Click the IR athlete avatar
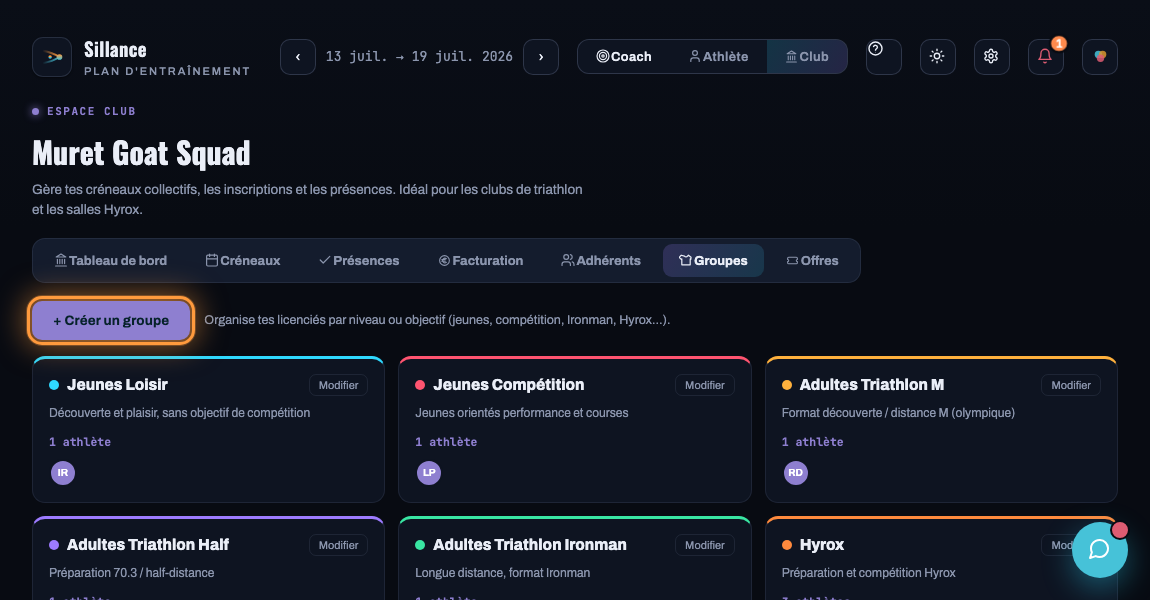 pyautogui.click(x=63, y=473)
